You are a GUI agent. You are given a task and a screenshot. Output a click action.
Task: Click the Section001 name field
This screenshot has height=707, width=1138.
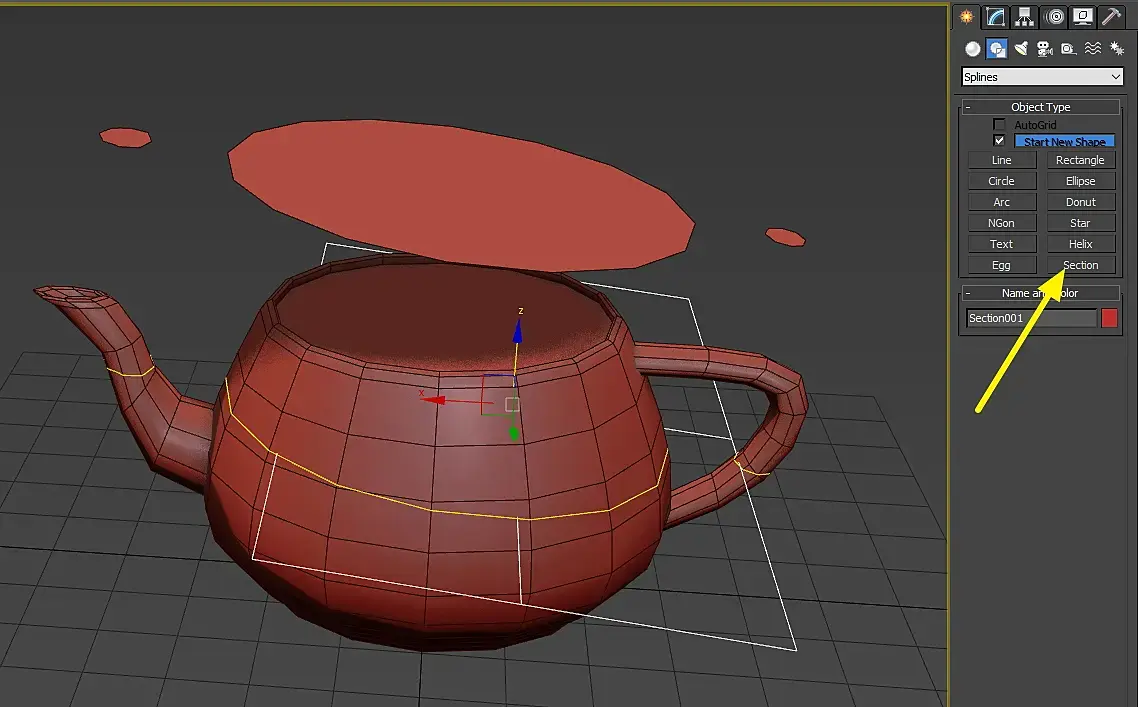(x=1031, y=318)
